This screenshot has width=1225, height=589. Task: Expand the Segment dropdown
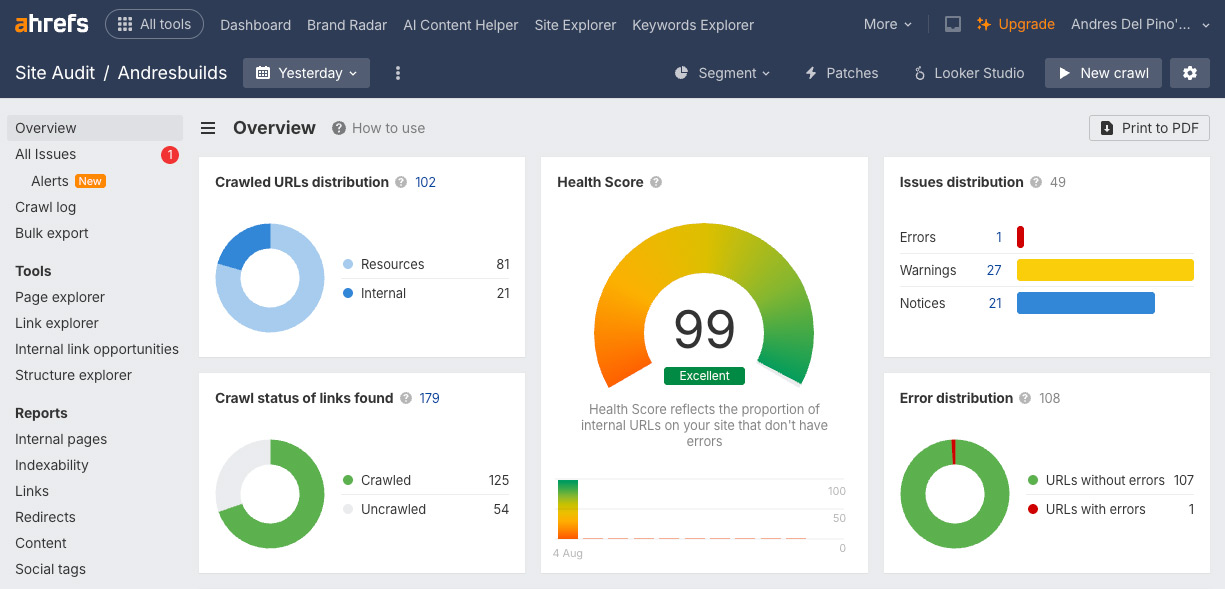722,73
